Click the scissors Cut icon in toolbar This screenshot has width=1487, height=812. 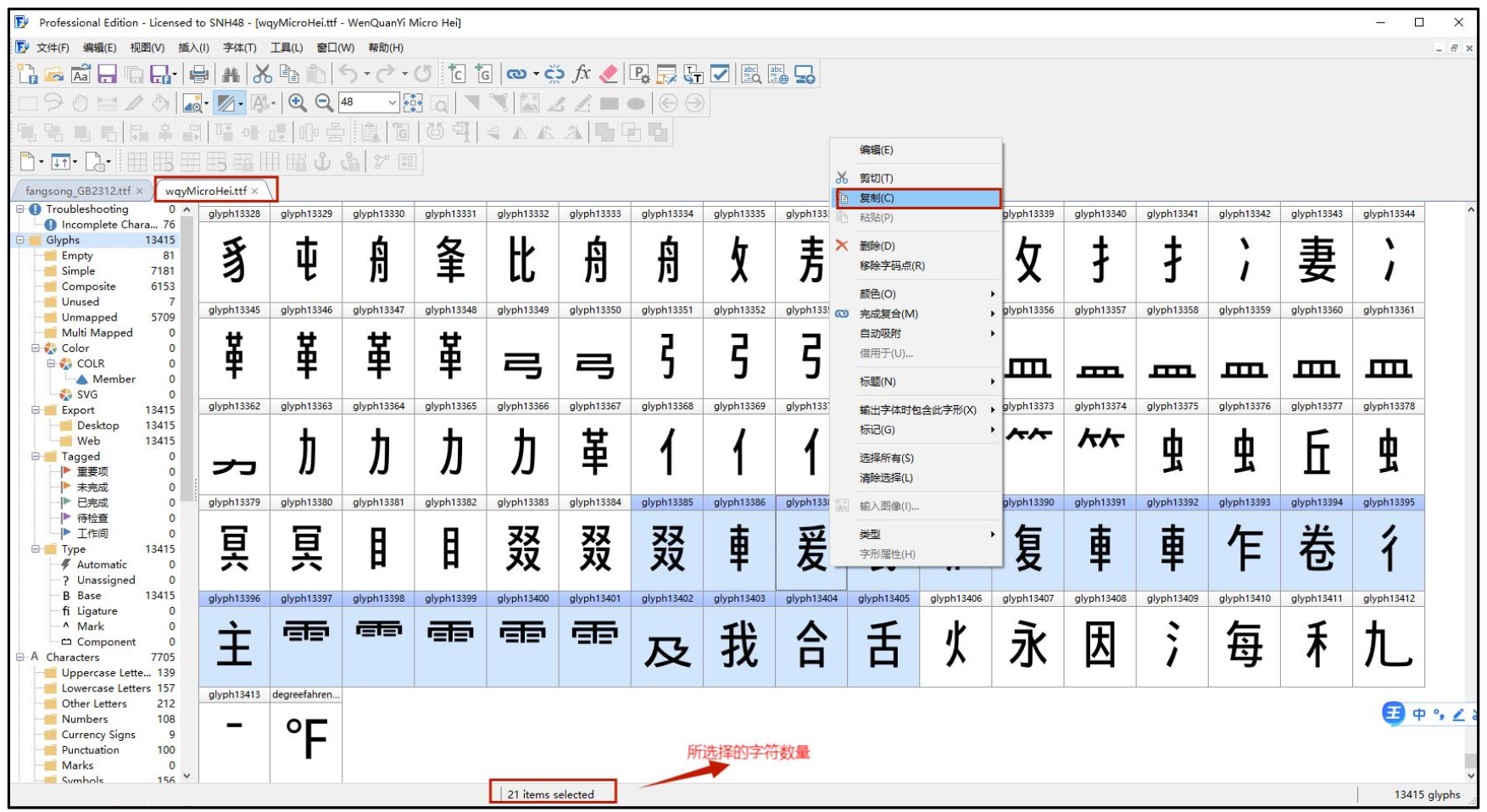[263, 75]
